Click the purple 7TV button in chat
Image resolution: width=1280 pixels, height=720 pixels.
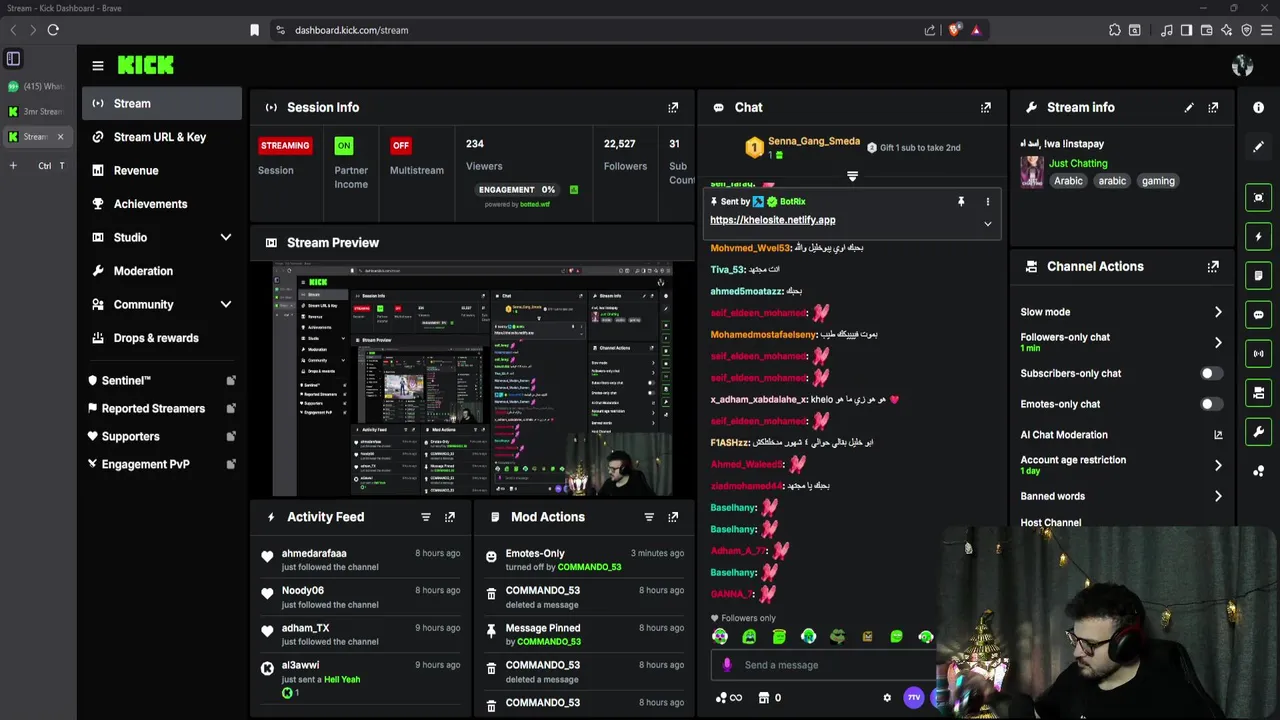coord(913,698)
